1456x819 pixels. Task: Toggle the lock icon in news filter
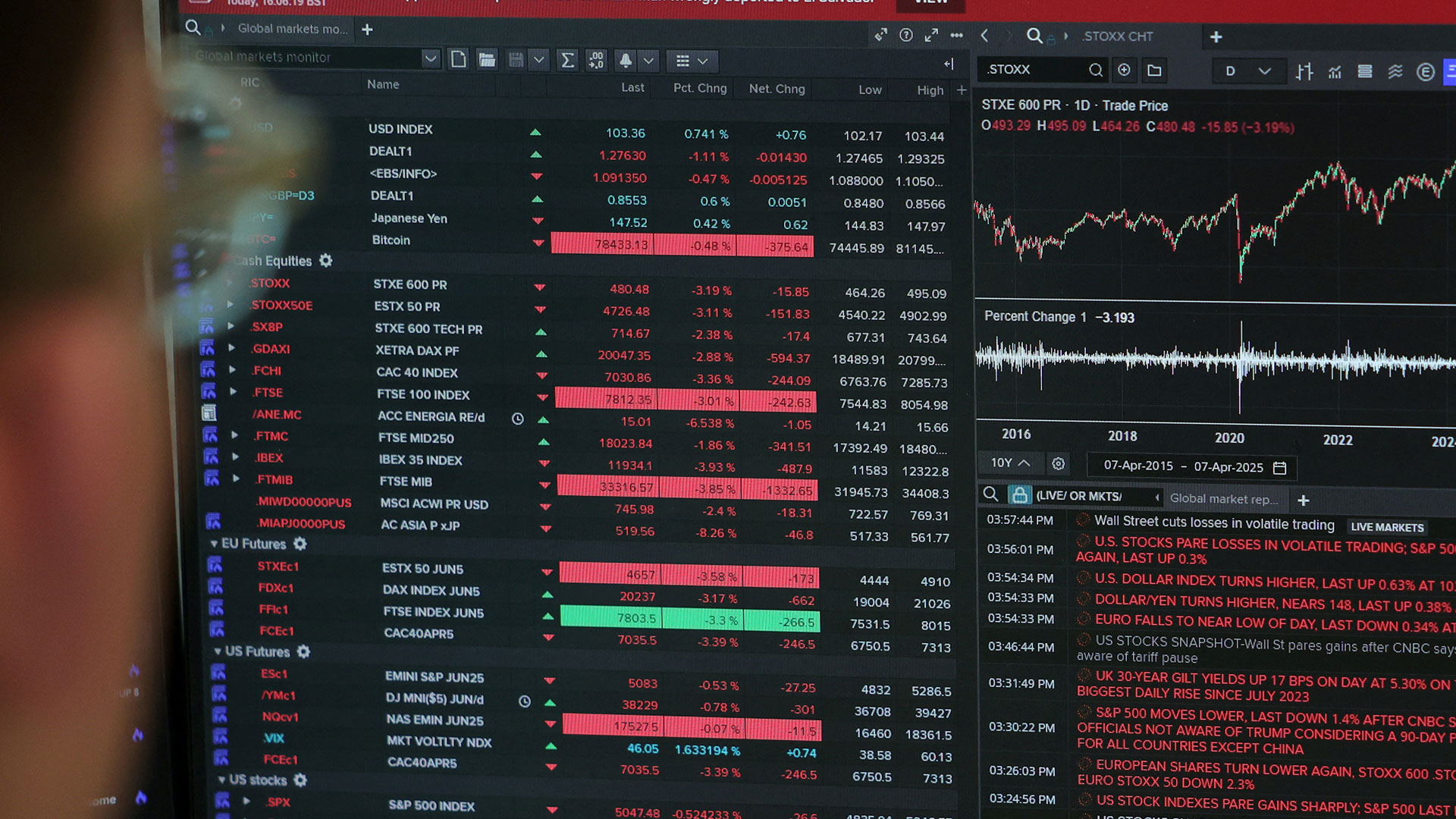click(1019, 495)
